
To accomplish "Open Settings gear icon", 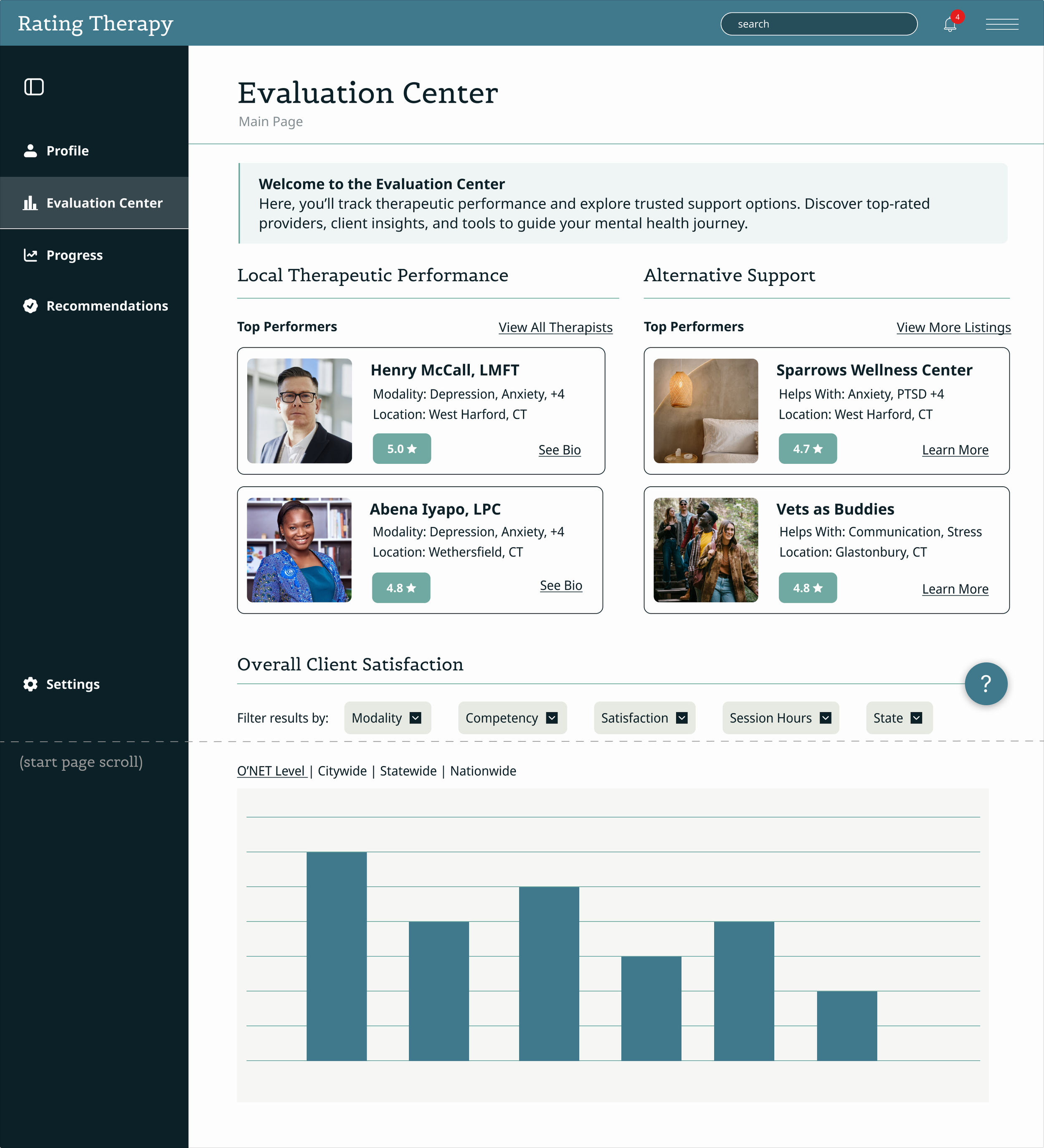I will point(30,684).
